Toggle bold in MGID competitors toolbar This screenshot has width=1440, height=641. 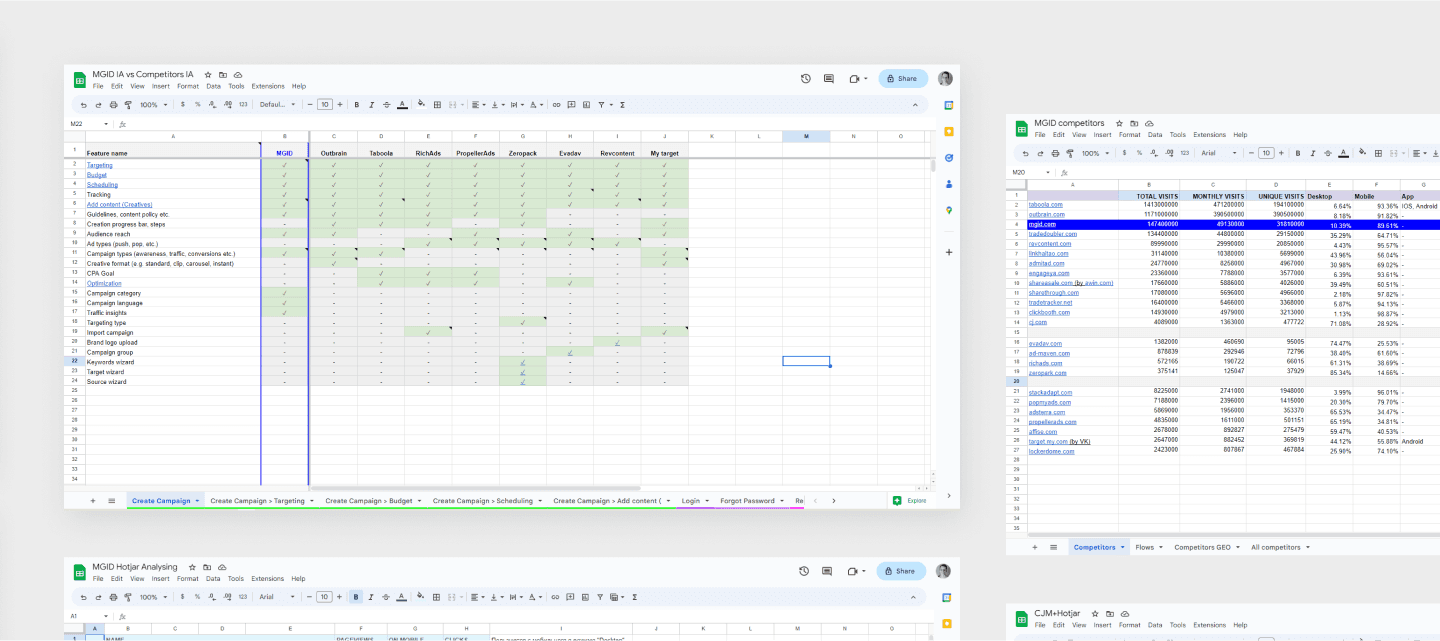(1297, 153)
